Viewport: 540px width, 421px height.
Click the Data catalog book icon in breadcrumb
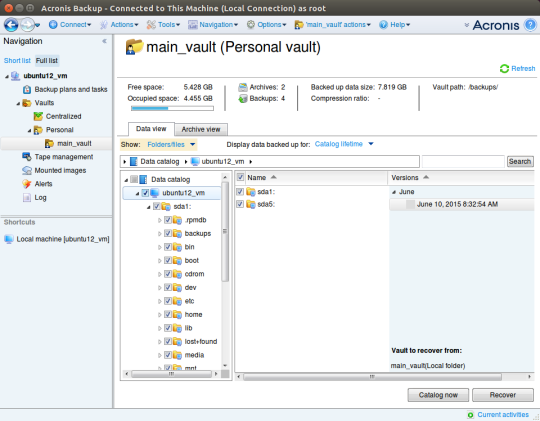(x=134, y=162)
